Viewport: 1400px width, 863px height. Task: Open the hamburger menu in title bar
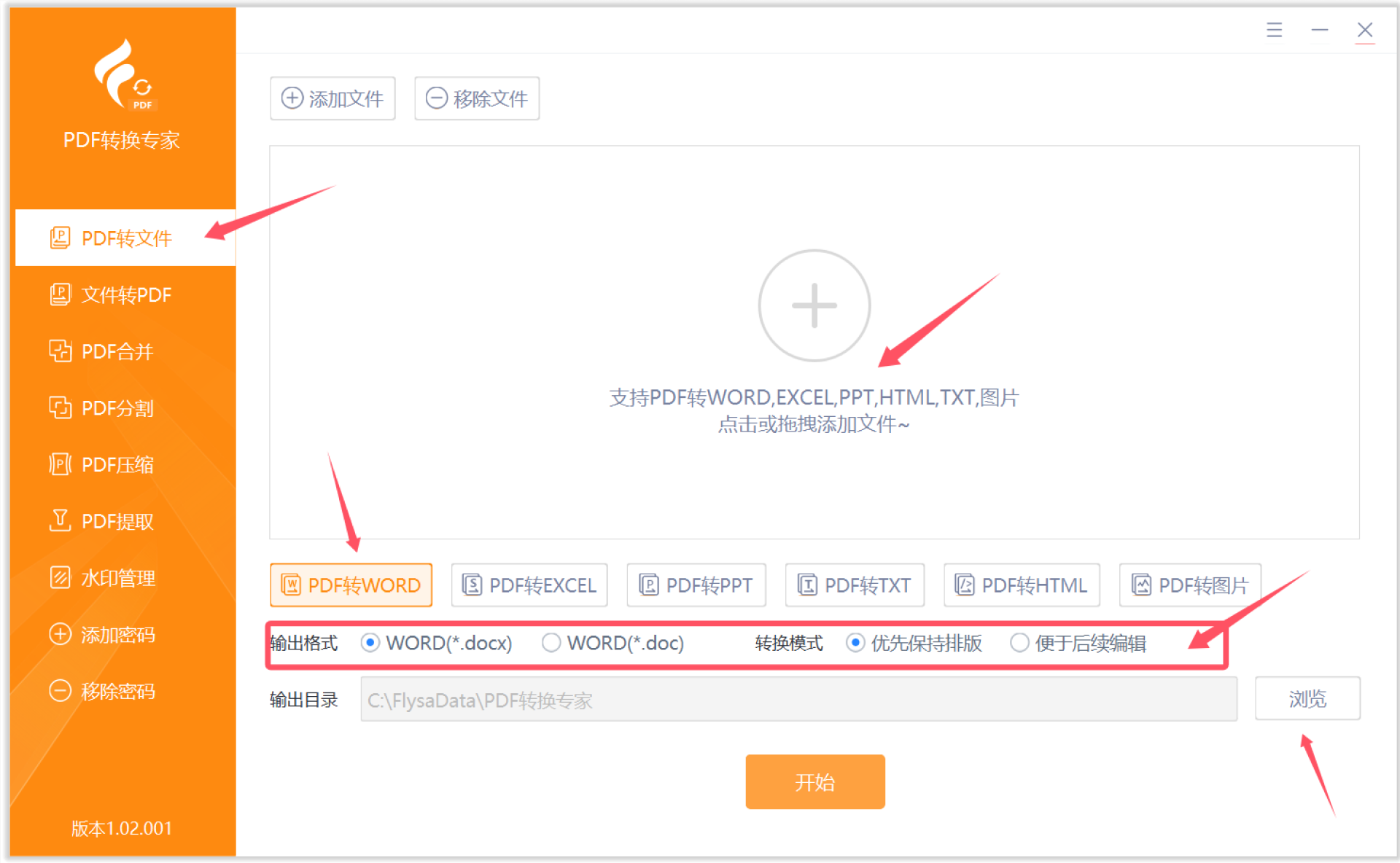(1274, 30)
